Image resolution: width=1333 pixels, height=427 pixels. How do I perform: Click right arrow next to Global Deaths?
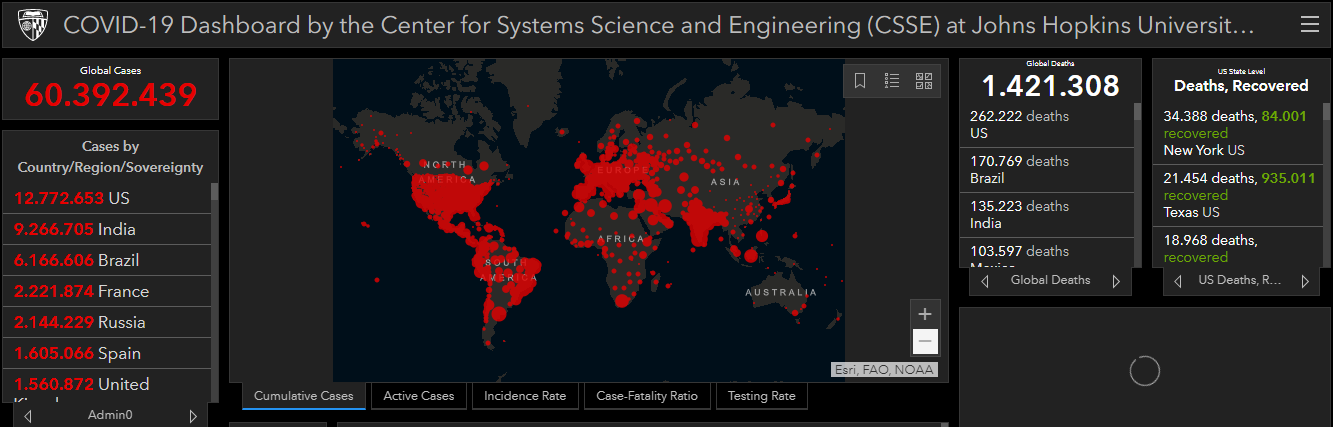click(1116, 281)
